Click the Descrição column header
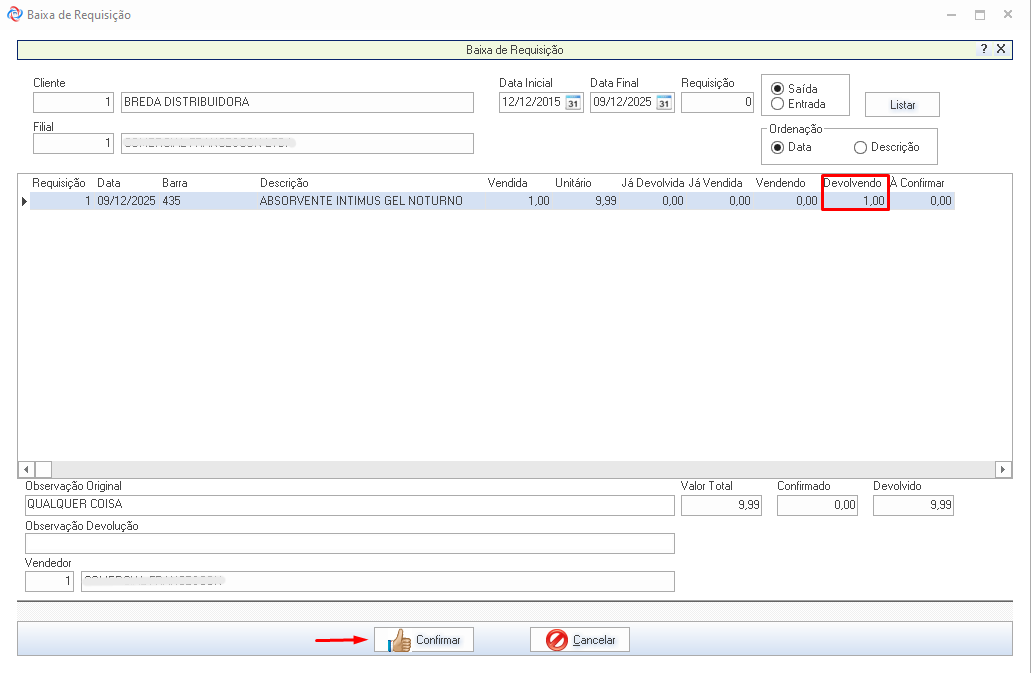The height and width of the screenshot is (673, 1031). 284,183
